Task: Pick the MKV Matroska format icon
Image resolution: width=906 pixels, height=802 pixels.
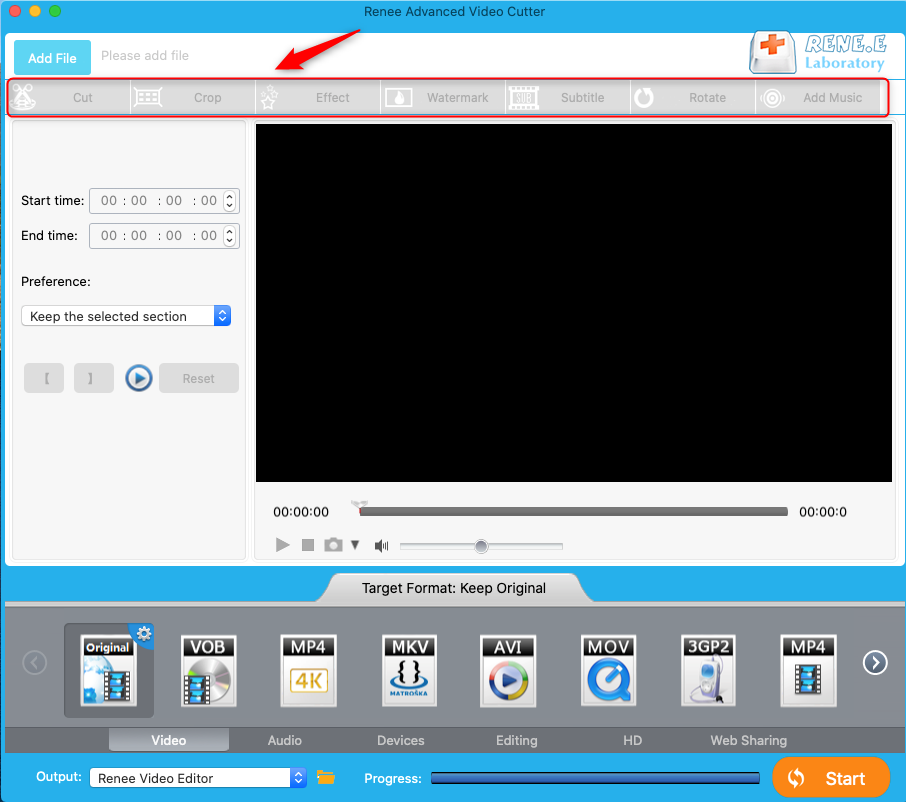Action: point(409,670)
